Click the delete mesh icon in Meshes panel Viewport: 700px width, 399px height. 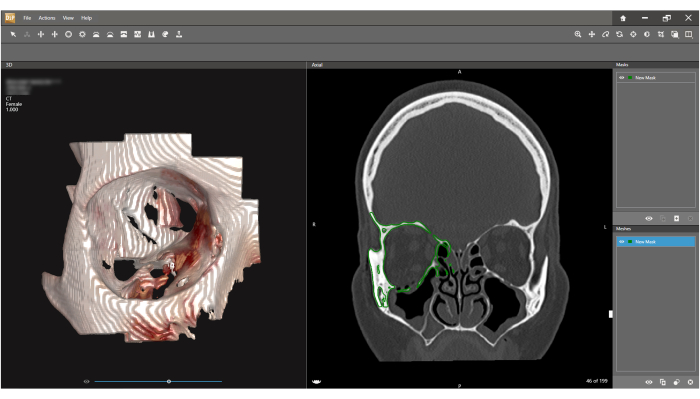tap(690, 382)
